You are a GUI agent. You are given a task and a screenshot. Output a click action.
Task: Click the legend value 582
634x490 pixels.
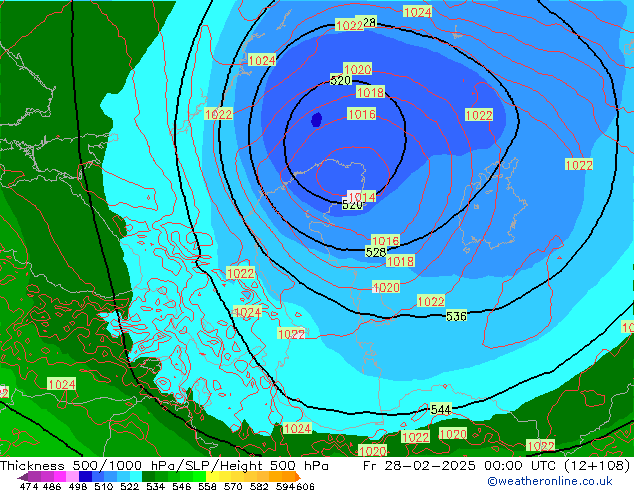click(259, 486)
